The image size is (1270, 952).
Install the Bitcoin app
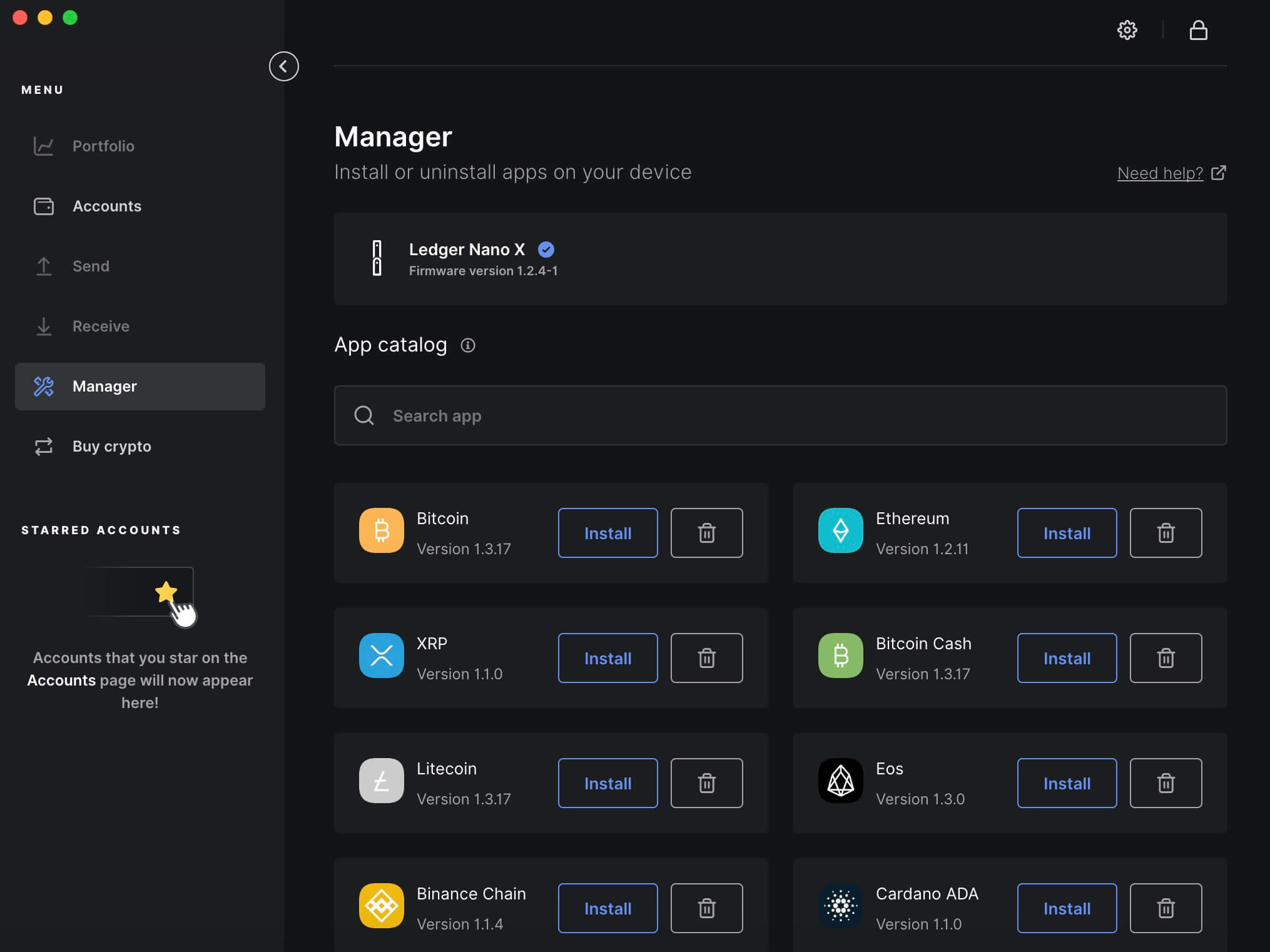607,533
